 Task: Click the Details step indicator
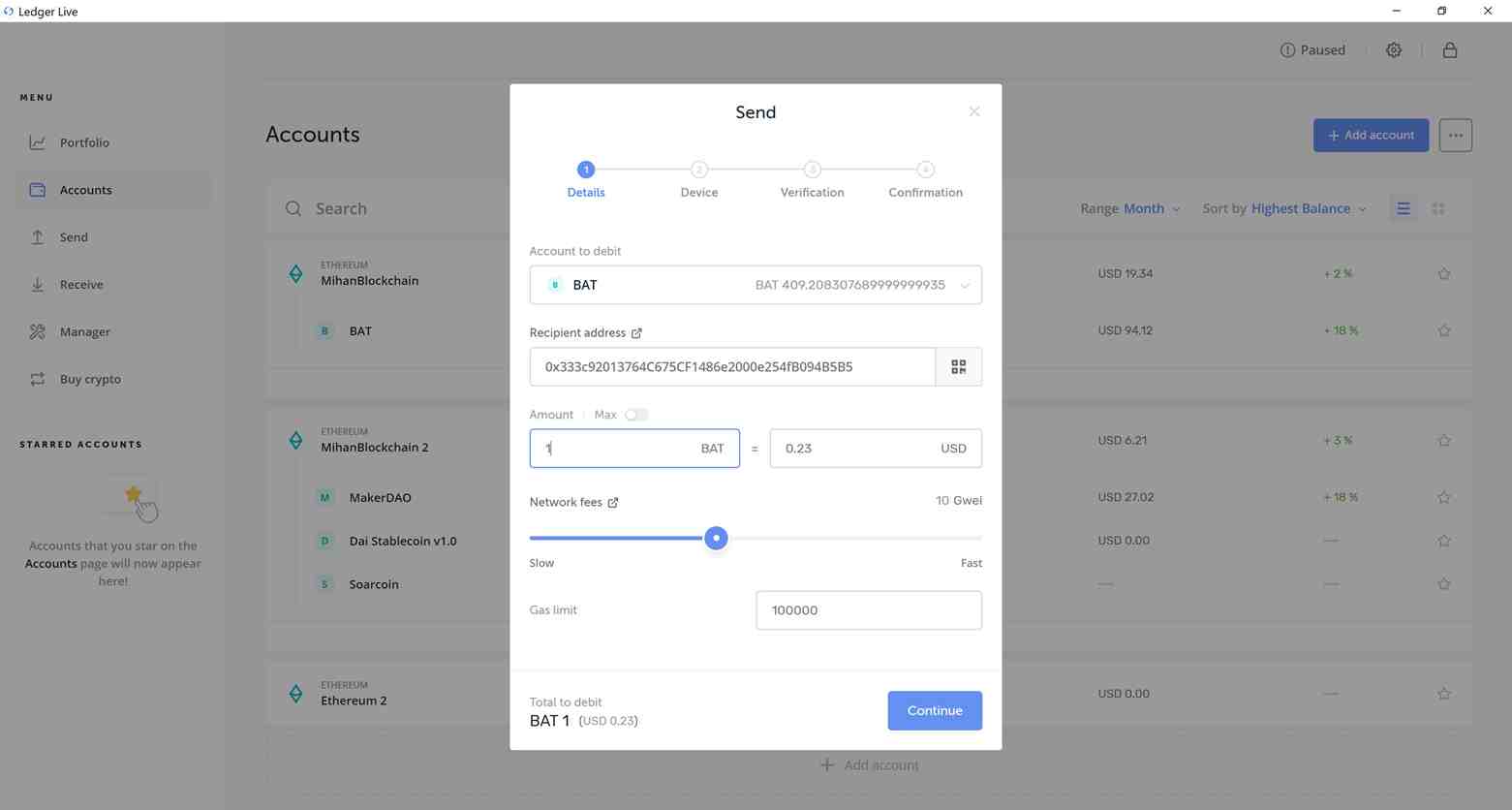[586, 180]
